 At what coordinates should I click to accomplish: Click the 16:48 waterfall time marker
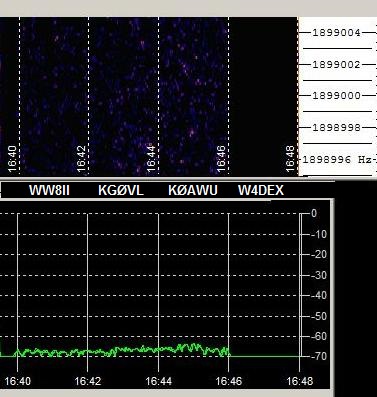point(291,159)
